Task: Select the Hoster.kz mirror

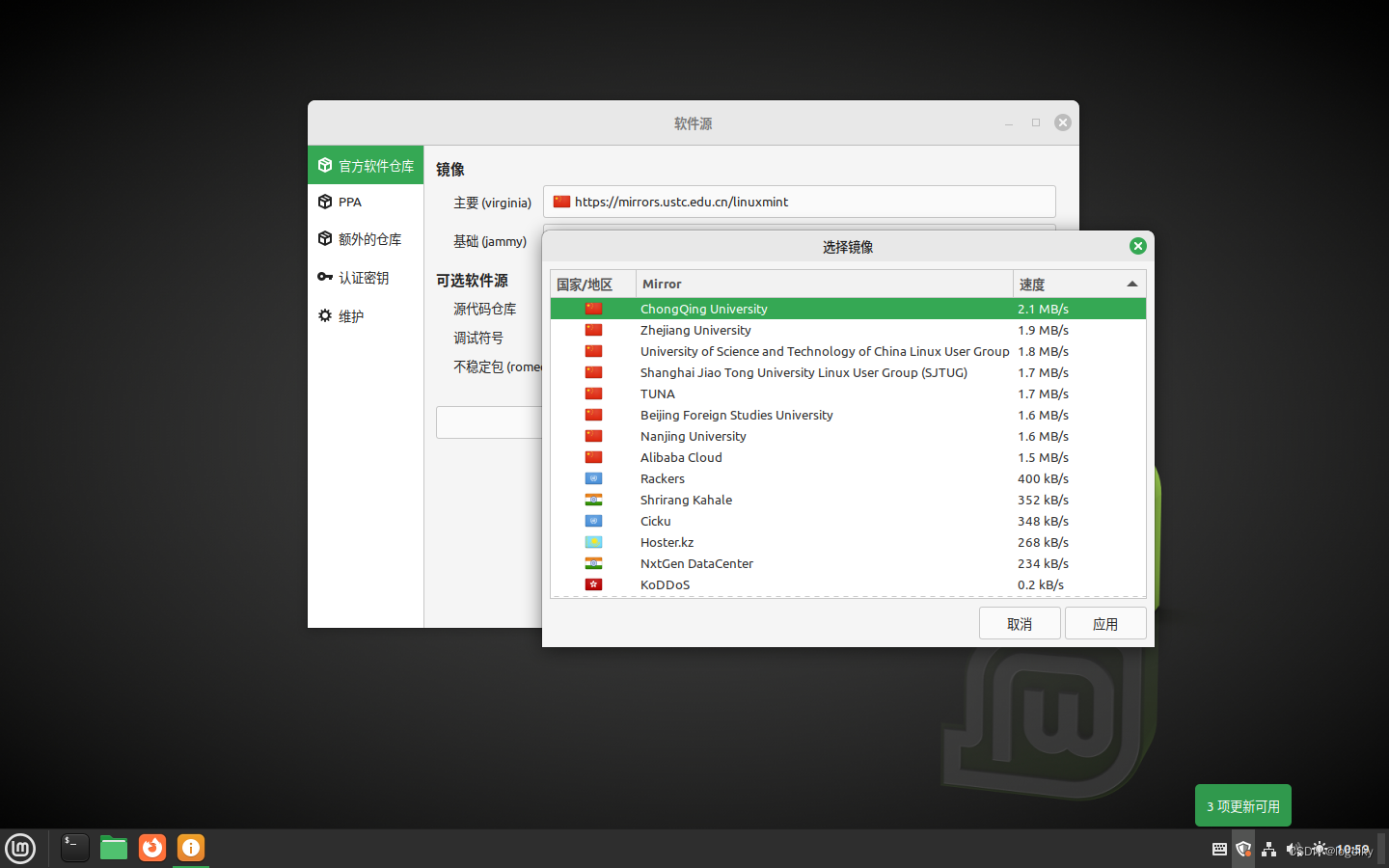Action: point(848,542)
